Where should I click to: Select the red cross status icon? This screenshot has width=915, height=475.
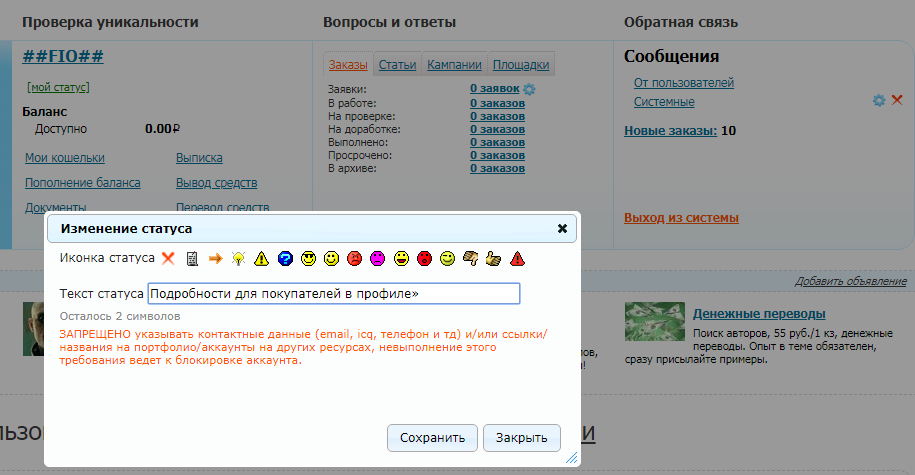click(168, 258)
